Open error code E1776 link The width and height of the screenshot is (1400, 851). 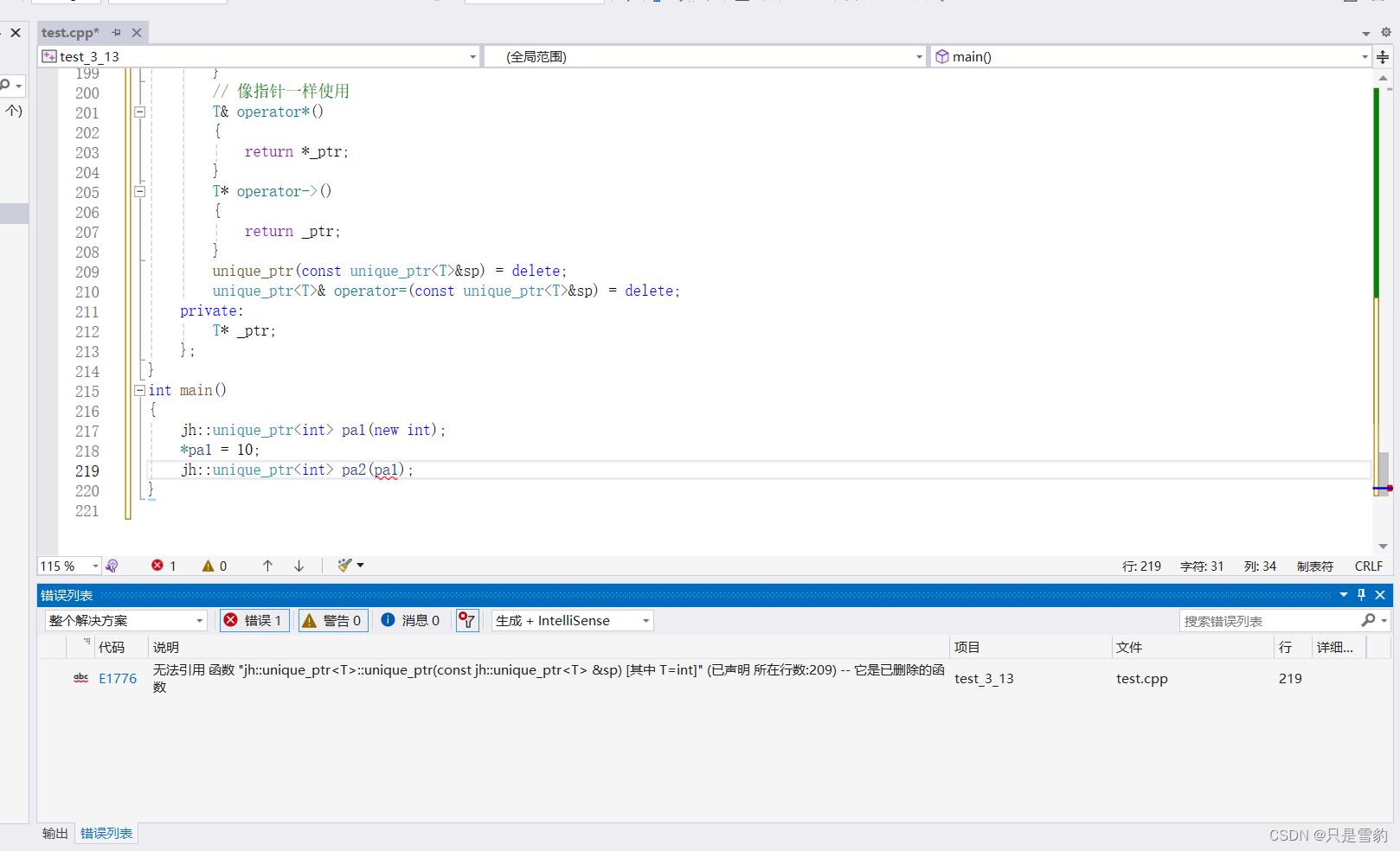click(118, 679)
